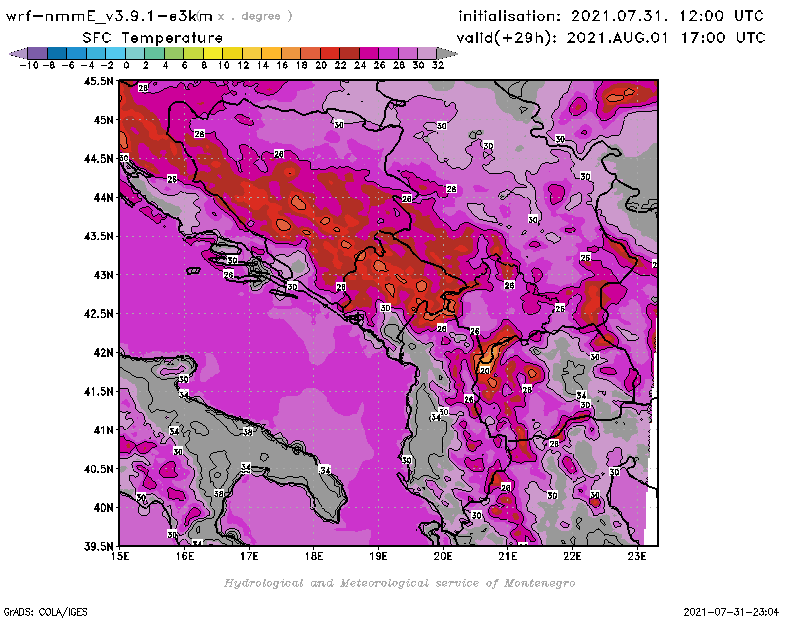
Task: Click the green swatch between 4 and 6
Action: pos(174,53)
